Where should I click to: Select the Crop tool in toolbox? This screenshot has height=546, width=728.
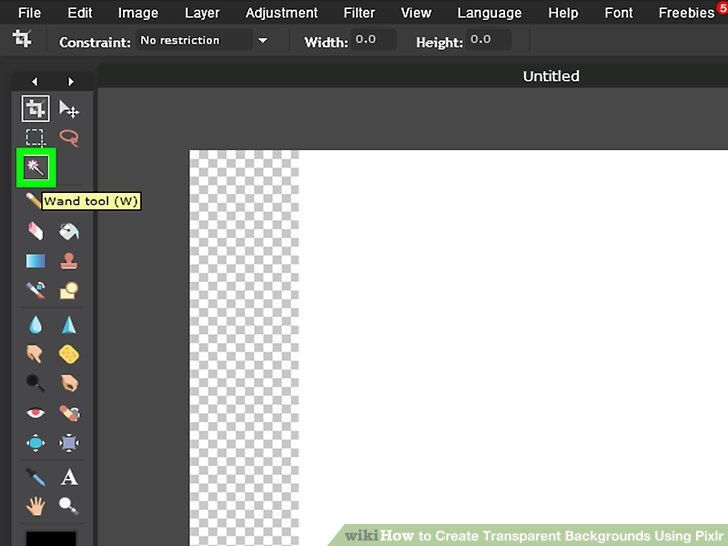click(35, 108)
